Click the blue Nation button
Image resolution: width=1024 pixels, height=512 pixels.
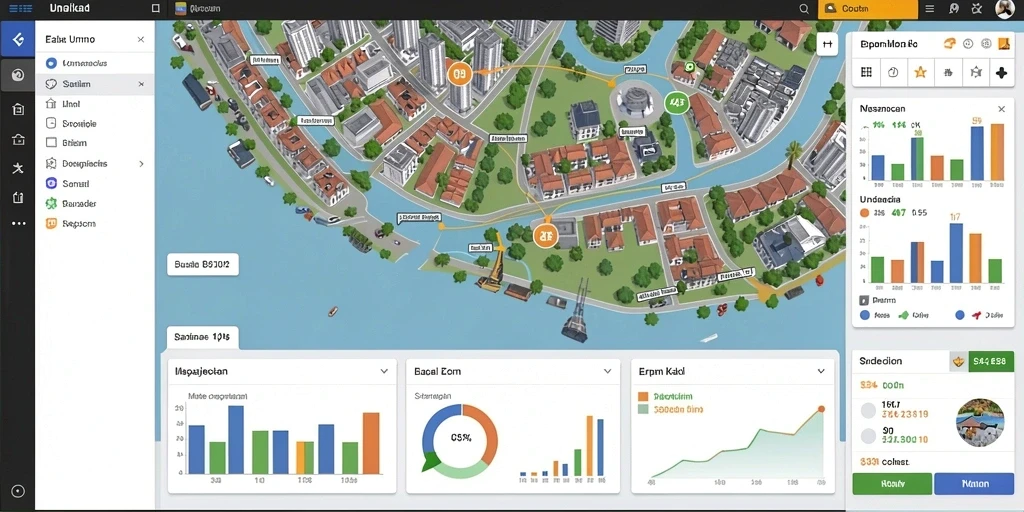(x=974, y=484)
